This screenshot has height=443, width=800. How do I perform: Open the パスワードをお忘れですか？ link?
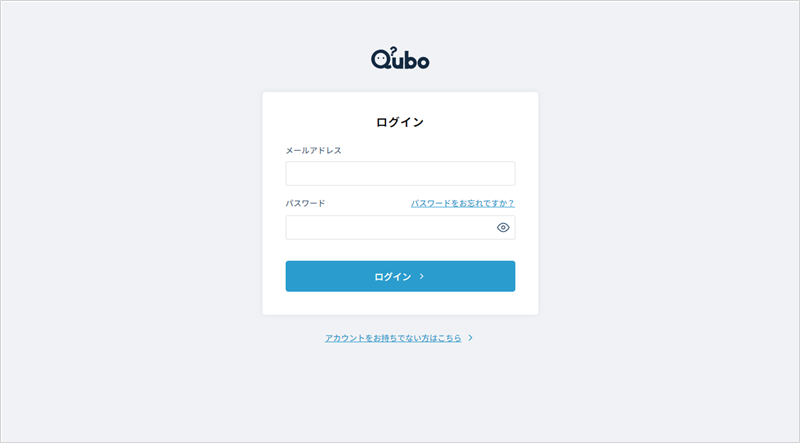point(462,204)
